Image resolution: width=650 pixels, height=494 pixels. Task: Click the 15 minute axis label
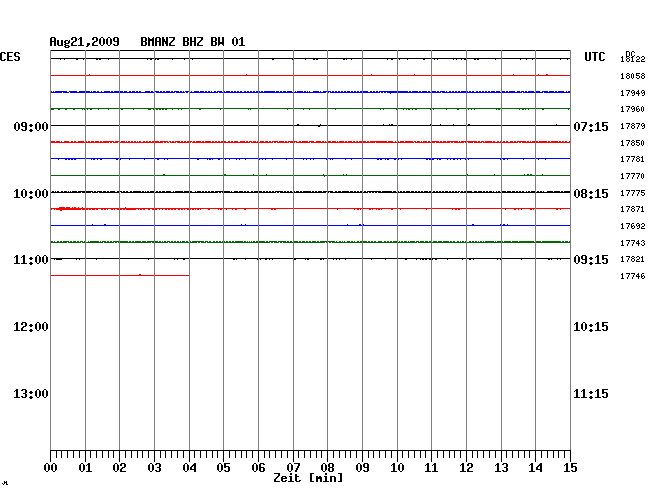click(570, 468)
